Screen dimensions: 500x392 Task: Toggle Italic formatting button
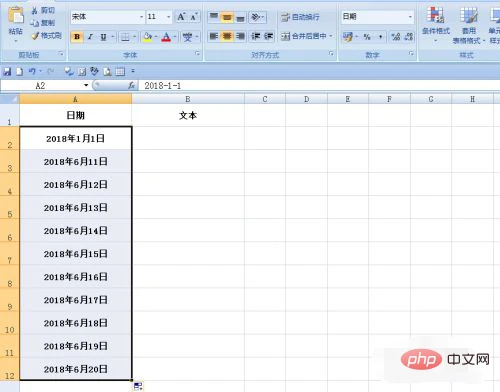[90, 37]
